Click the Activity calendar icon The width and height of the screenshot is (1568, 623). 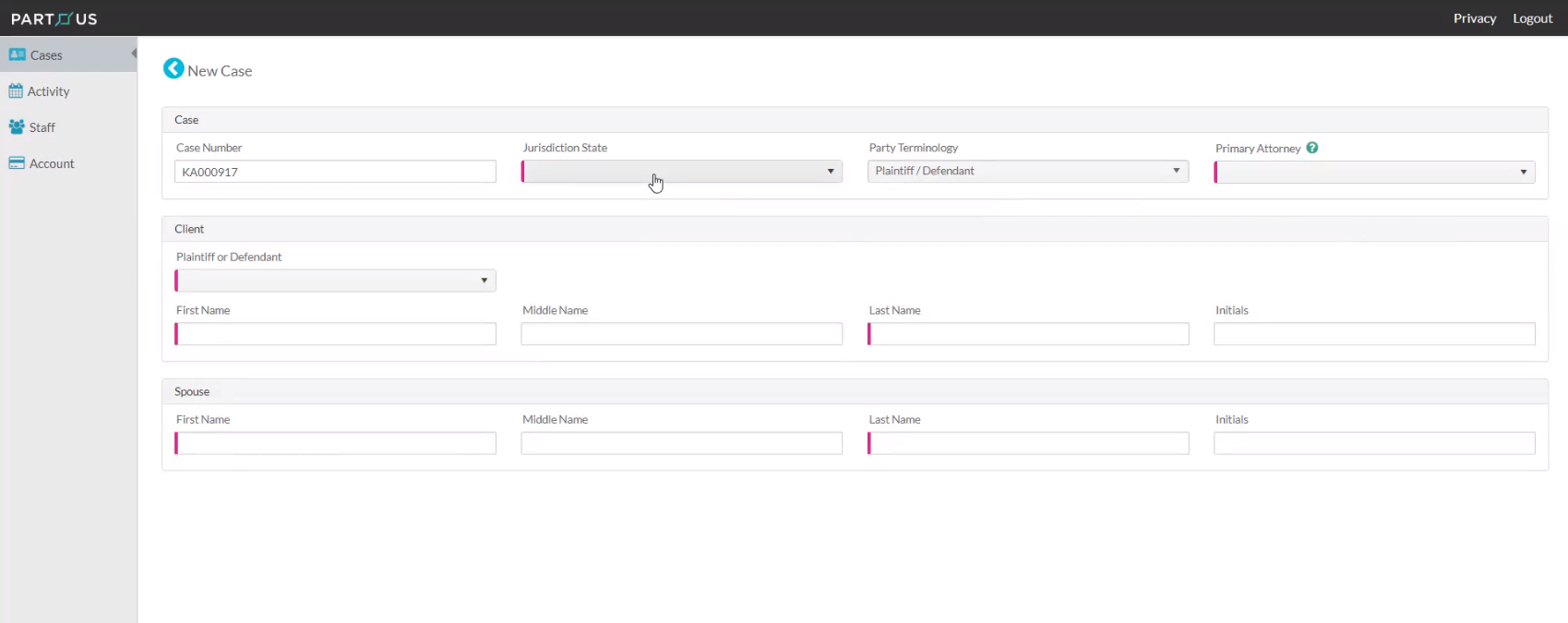tap(16, 90)
